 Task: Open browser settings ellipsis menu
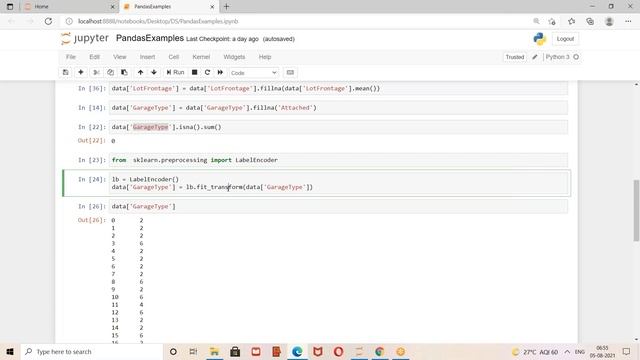tap(628, 21)
